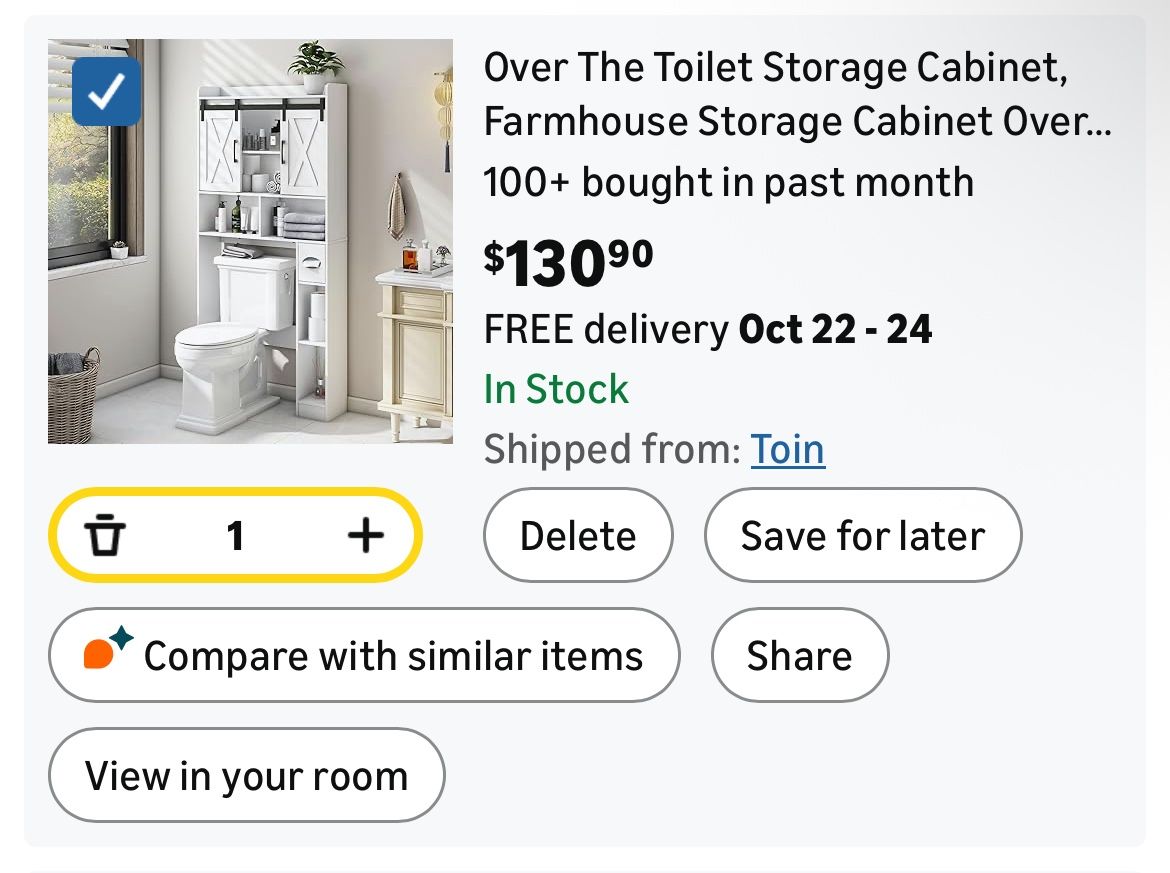Image resolution: width=1170 pixels, height=873 pixels.
Task: Click the Share button
Action: [x=799, y=655]
